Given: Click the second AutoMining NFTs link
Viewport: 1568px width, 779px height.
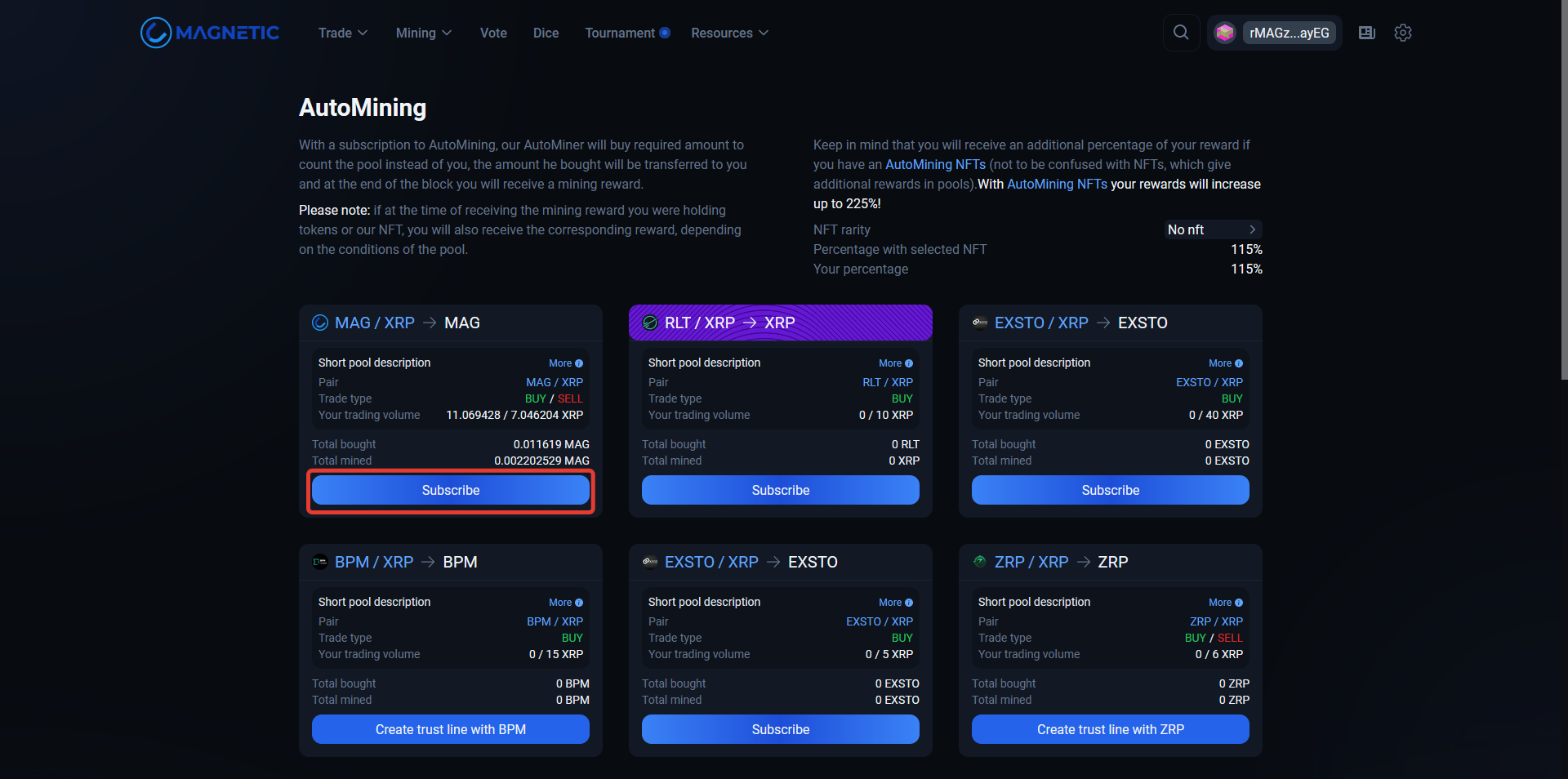Looking at the screenshot, I should tap(1057, 184).
